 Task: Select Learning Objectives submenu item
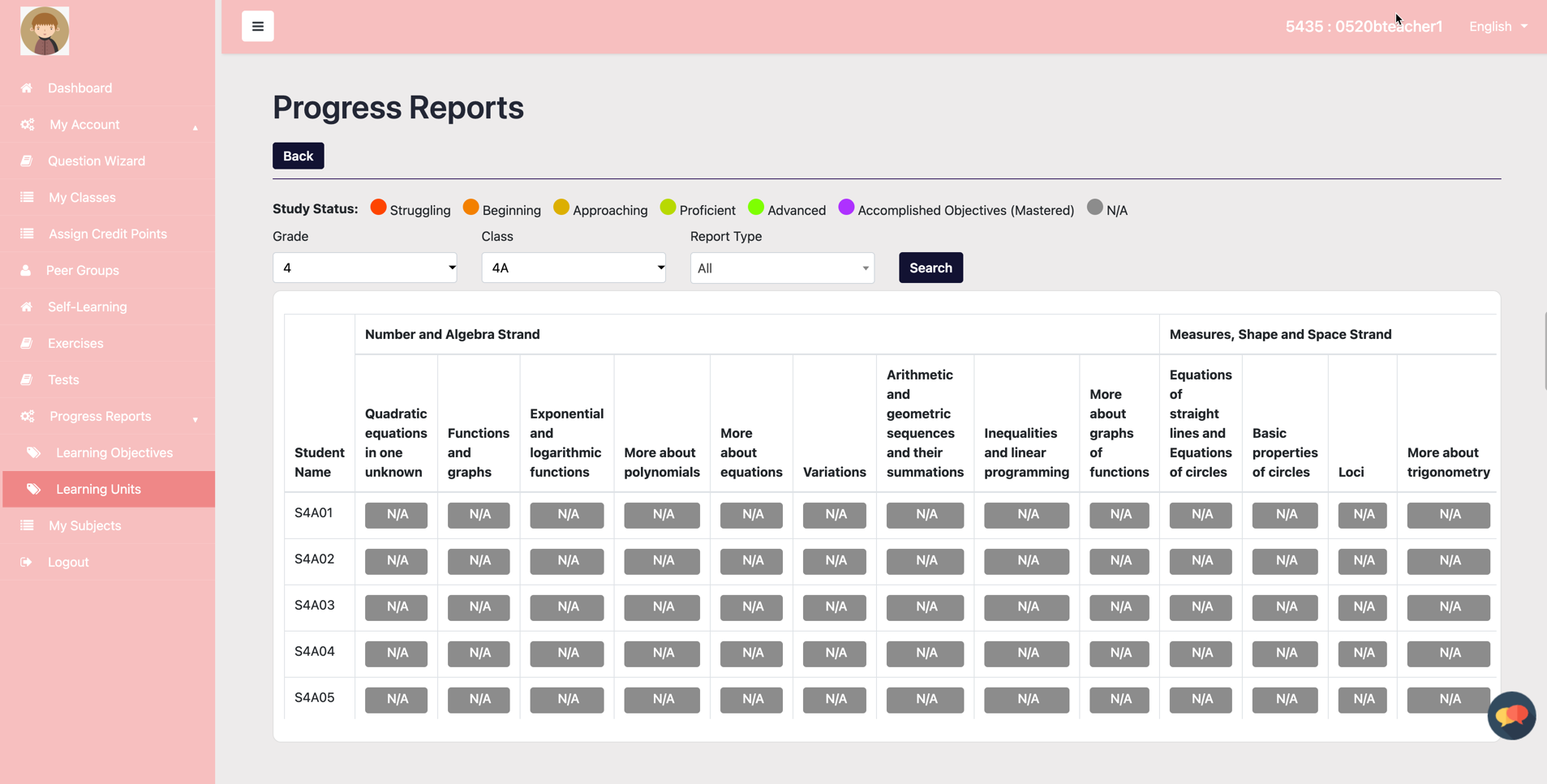tap(114, 452)
